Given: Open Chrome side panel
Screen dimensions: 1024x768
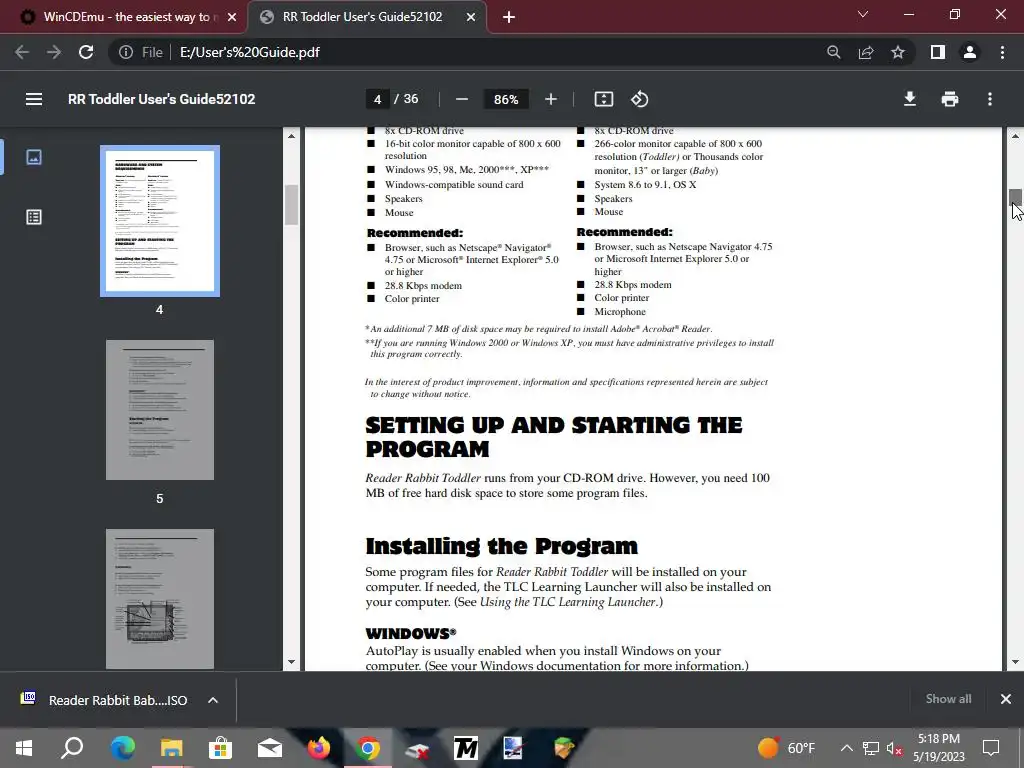Looking at the screenshot, I should (x=937, y=52).
